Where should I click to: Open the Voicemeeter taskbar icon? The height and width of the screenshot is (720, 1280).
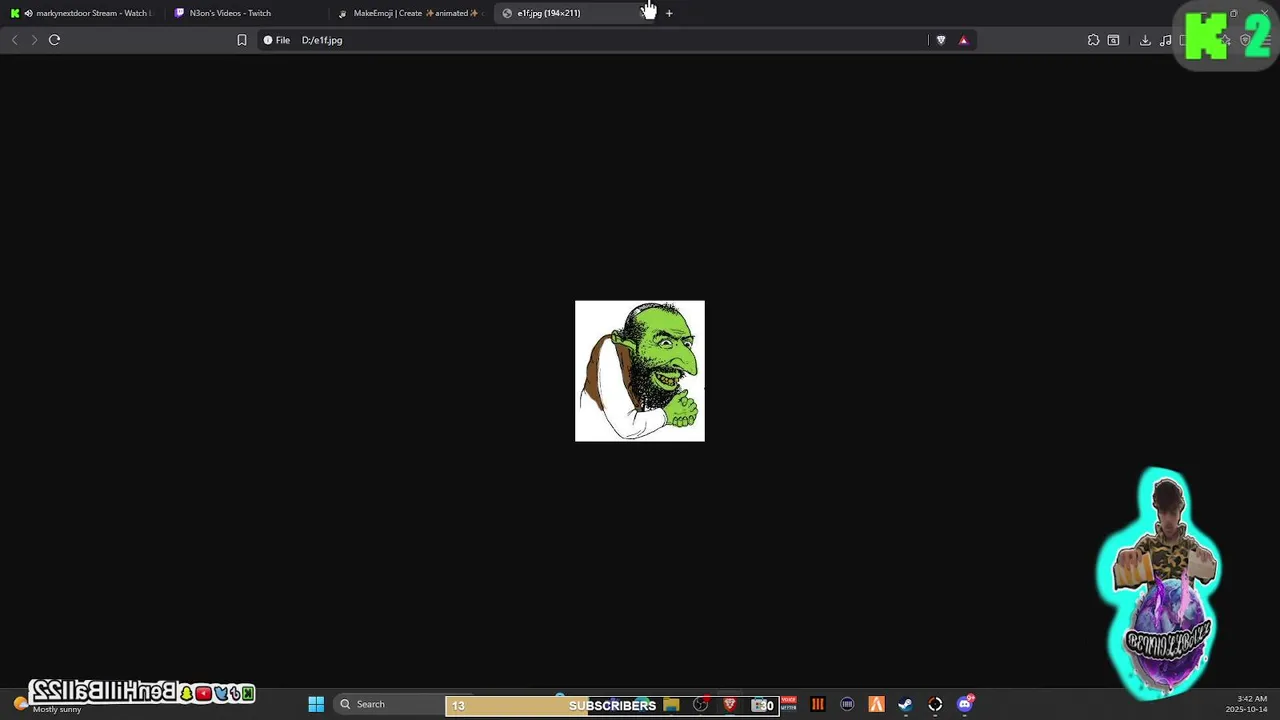tap(788, 704)
